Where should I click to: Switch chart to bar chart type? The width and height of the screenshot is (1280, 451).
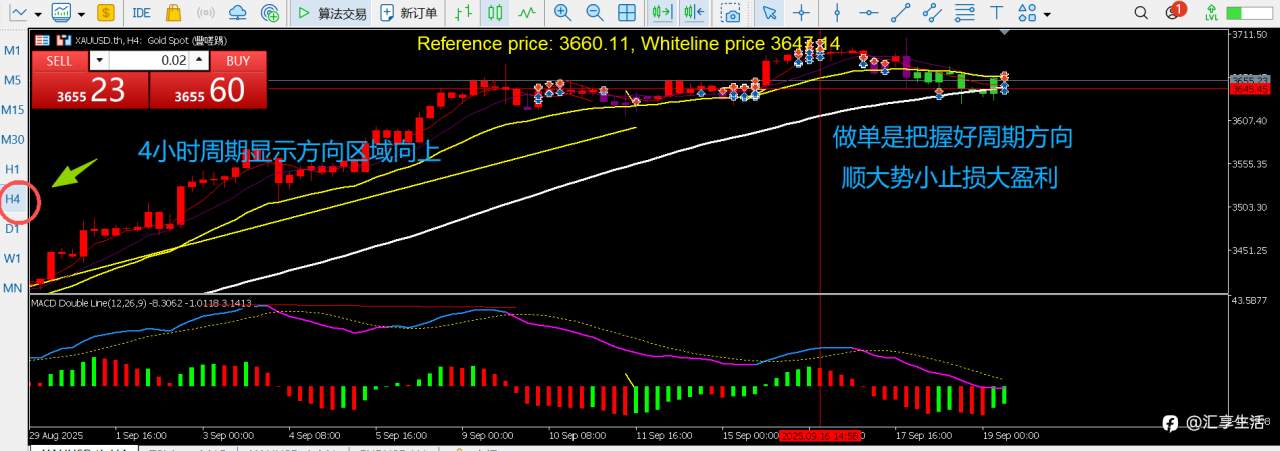[461, 13]
